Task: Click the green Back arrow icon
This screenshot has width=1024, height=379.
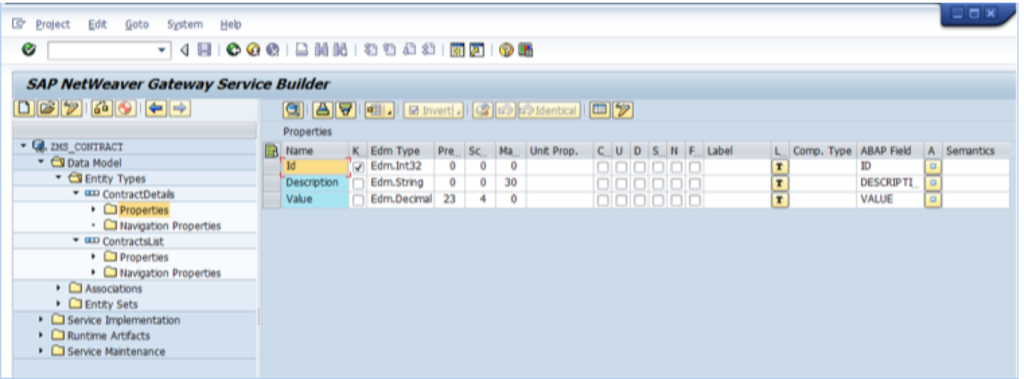Action: click(233, 50)
